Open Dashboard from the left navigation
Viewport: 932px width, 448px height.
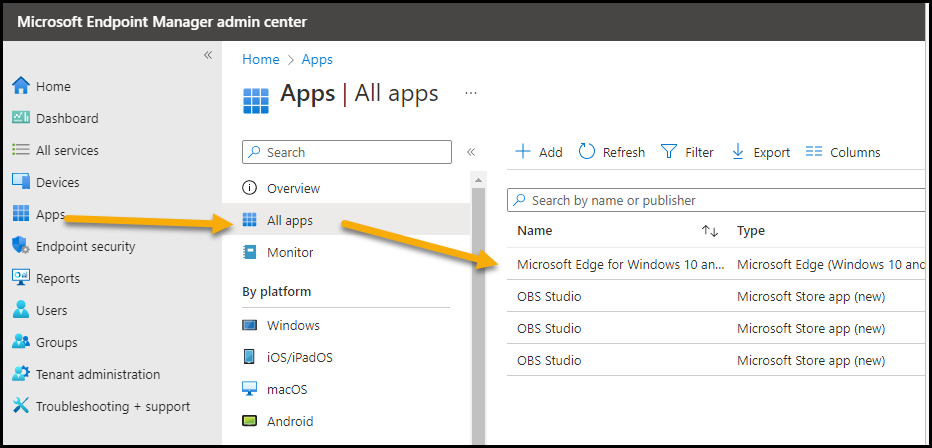coord(67,118)
